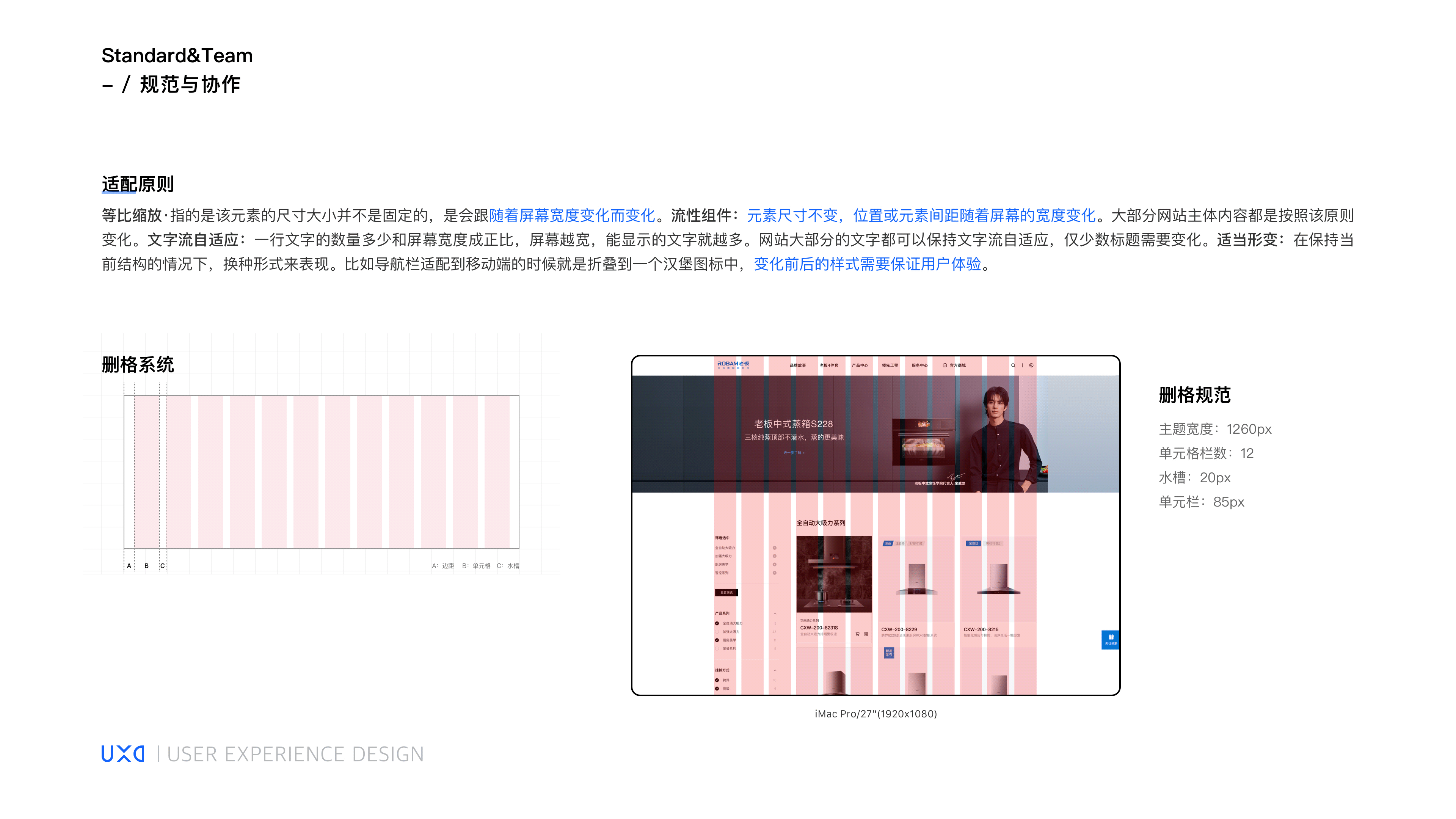Add CXW-200-8231S to cart via cart icon
1456x819 pixels.
(858, 634)
